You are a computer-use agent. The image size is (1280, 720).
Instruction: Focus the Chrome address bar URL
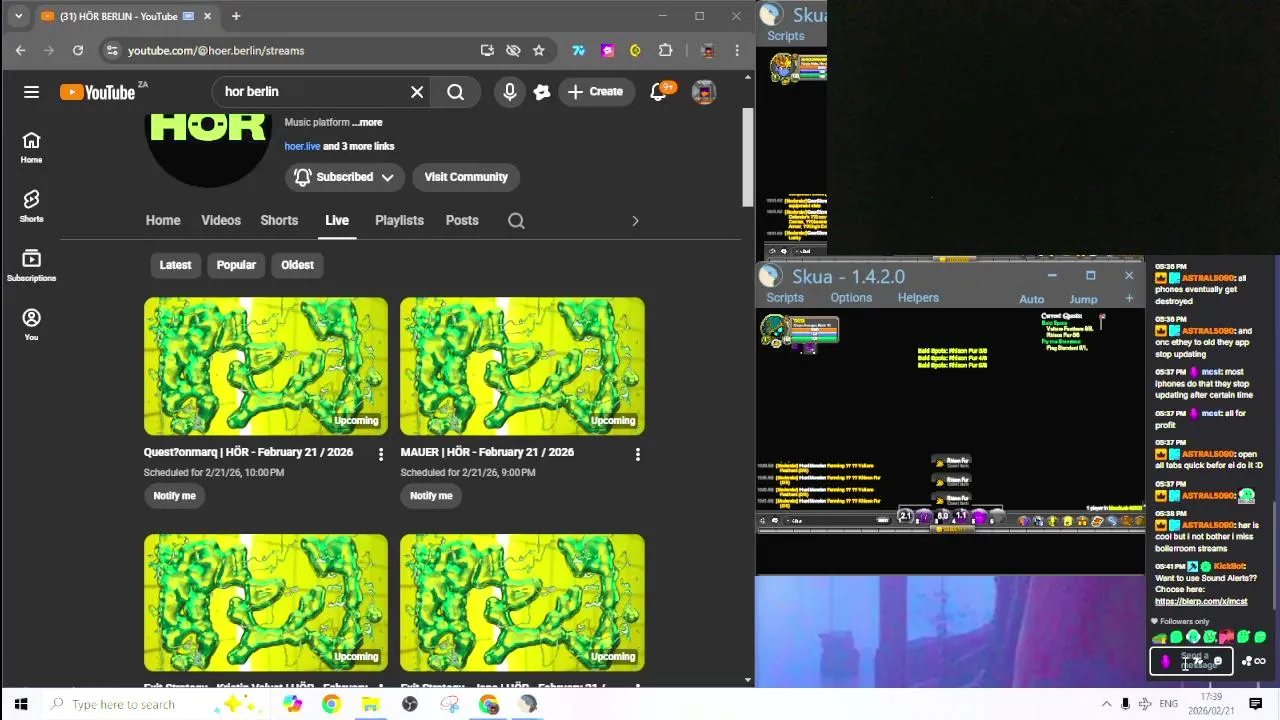[216, 50]
